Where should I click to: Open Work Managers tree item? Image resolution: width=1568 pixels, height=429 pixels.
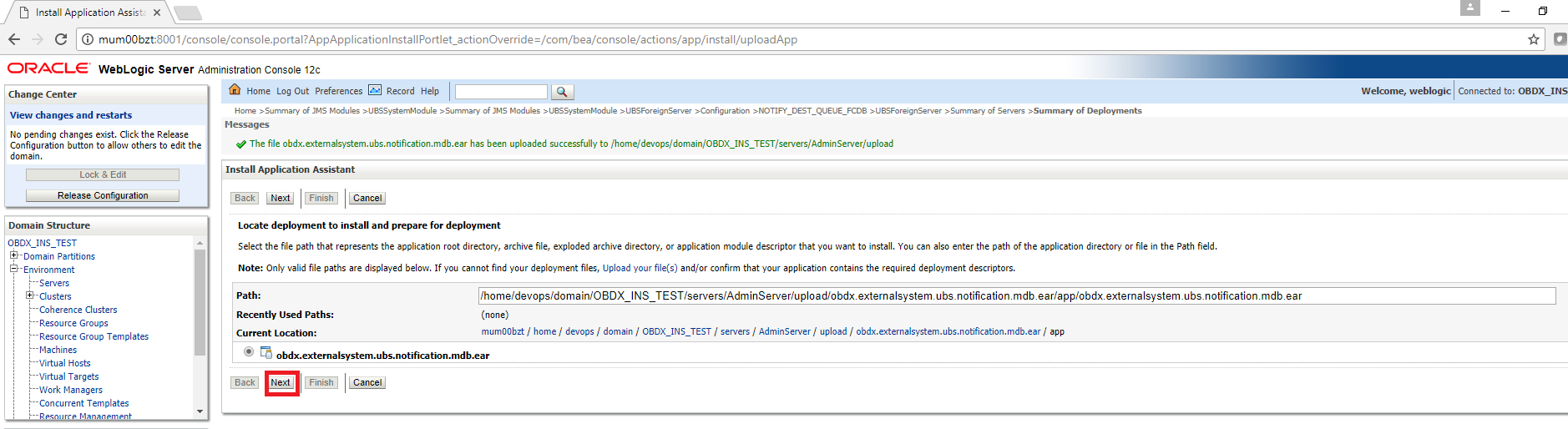pyautogui.click(x=71, y=390)
